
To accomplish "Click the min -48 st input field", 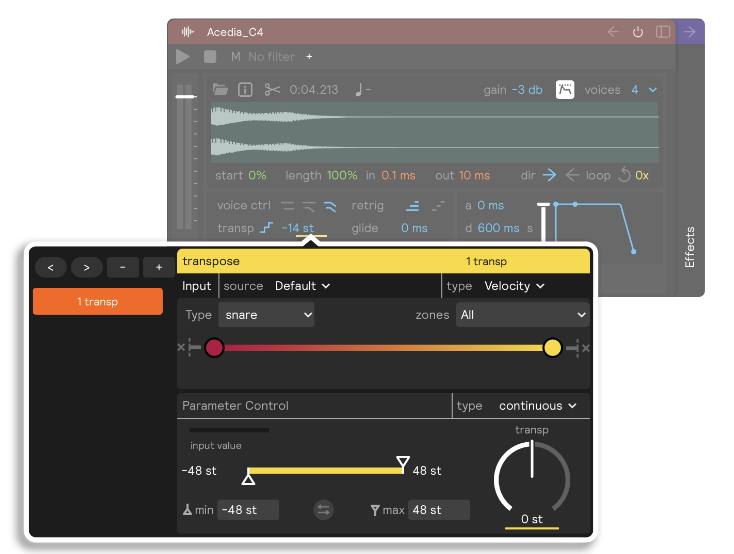I will tap(249, 510).
